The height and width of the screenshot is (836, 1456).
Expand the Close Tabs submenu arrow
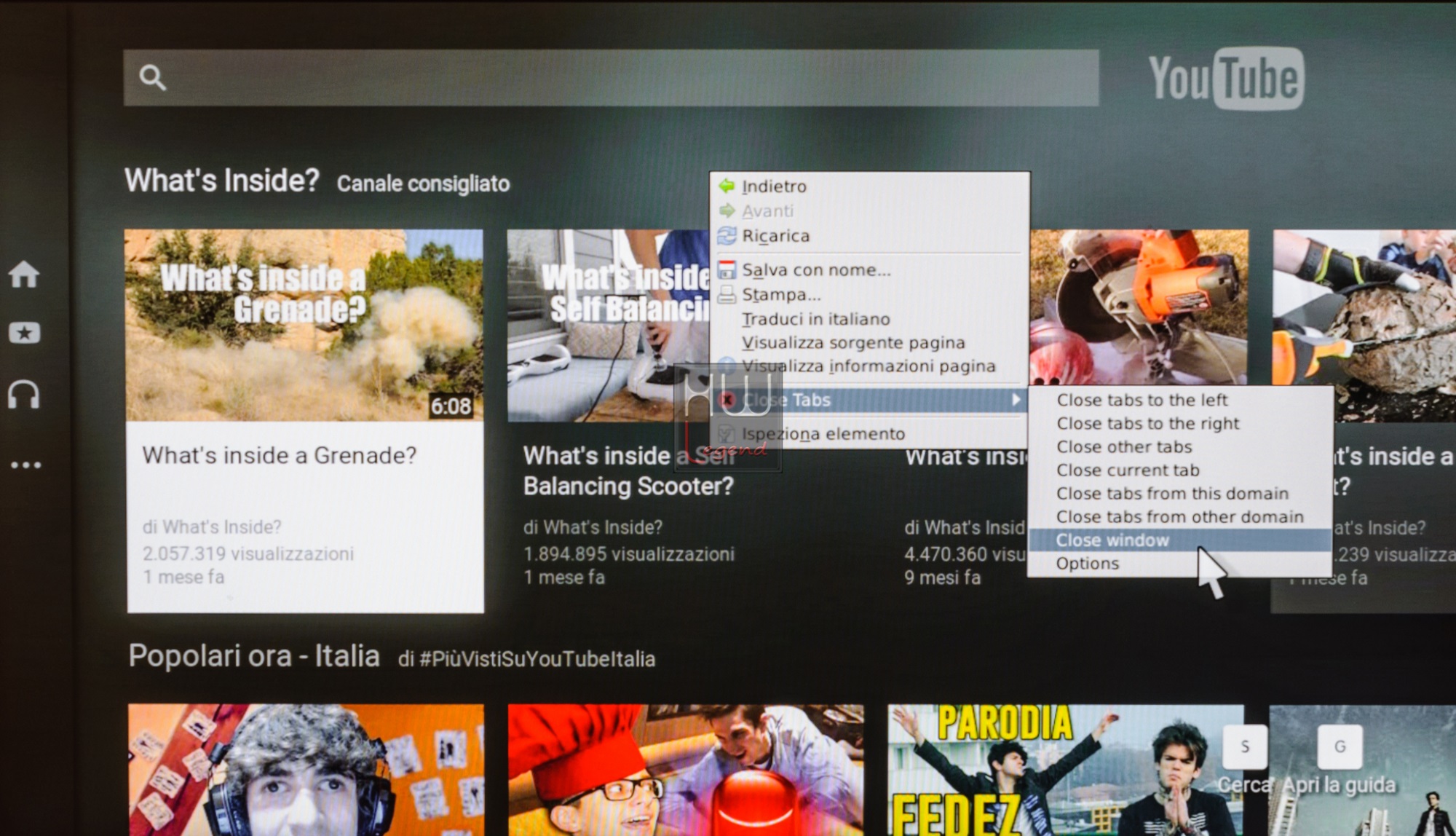click(1016, 399)
